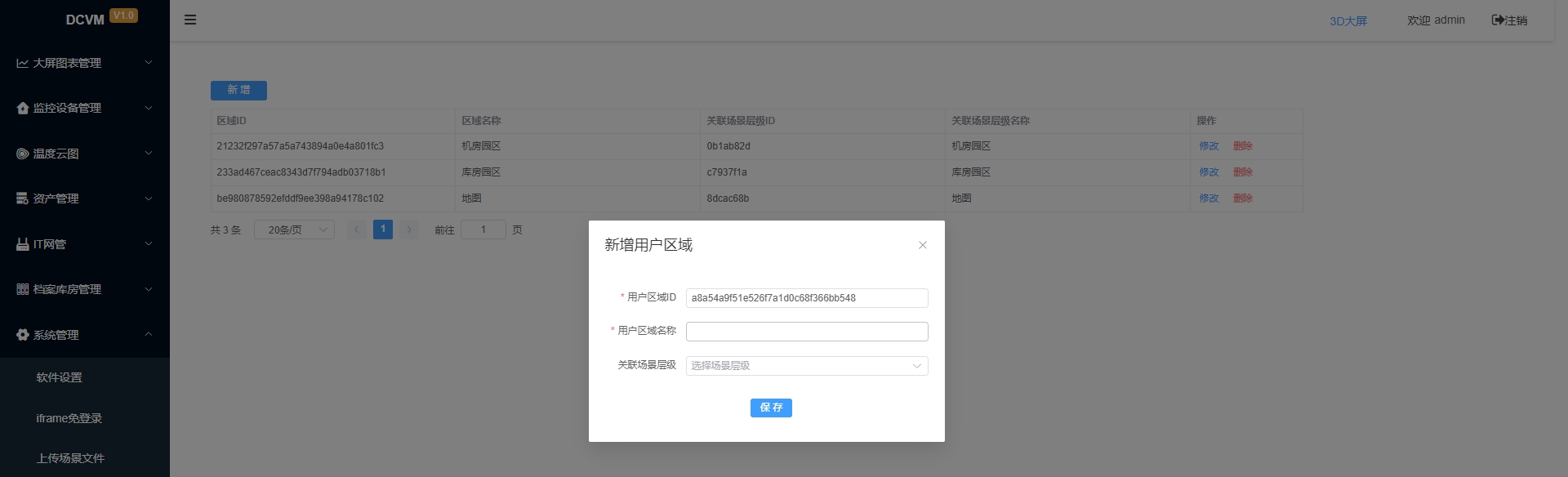Click the 新增 button above table

point(238,90)
